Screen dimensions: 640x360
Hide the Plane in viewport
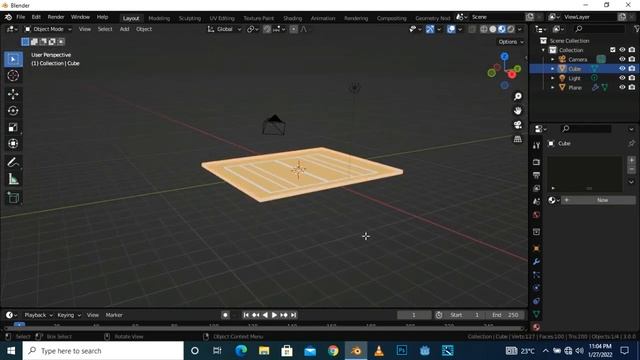click(x=622, y=87)
